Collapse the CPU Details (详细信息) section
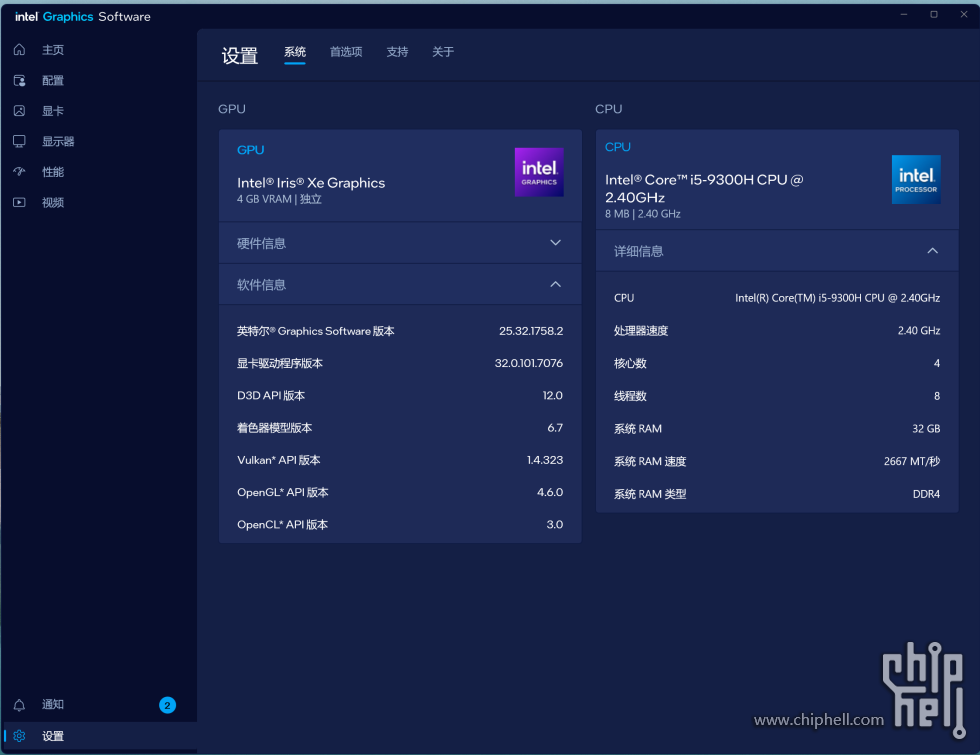This screenshot has height=755, width=980. (x=932, y=251)
